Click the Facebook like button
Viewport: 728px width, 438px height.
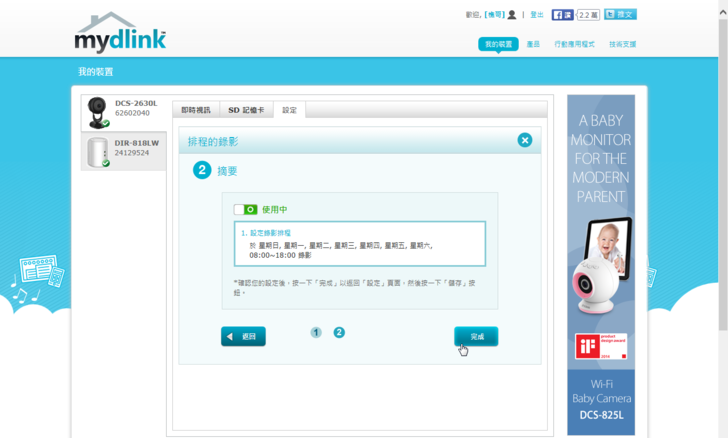562,15
